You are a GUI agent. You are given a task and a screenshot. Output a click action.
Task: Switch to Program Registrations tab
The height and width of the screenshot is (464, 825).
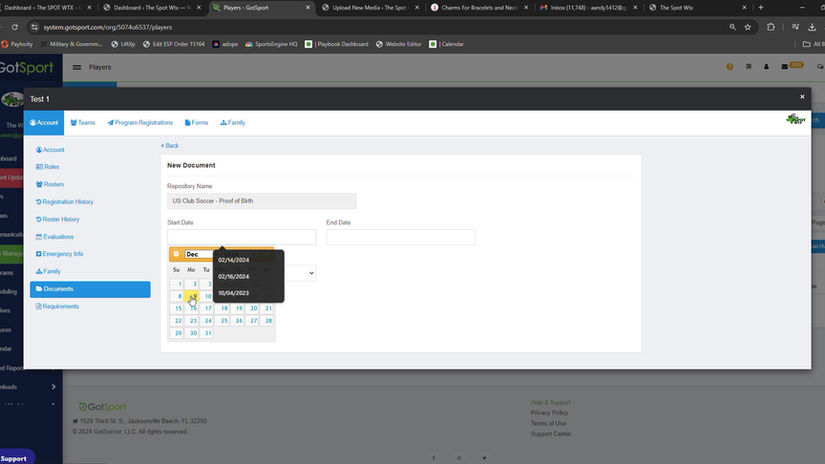pos(140,123)
